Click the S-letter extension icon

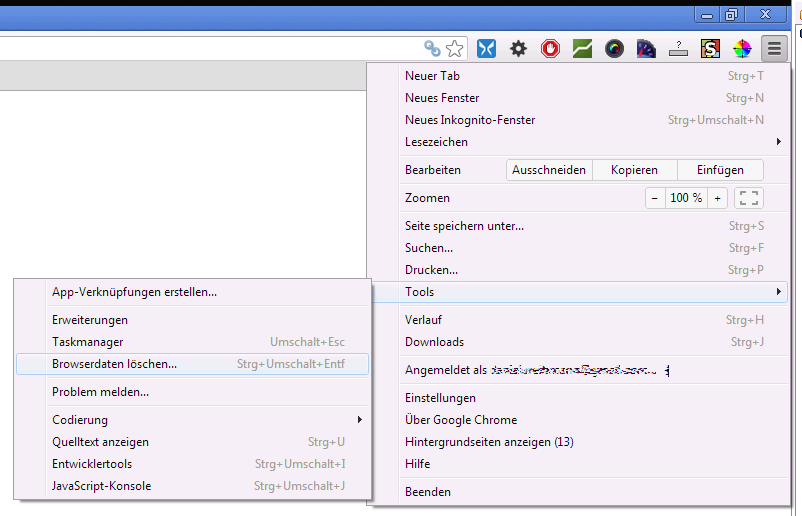click(x=710, y=49)
